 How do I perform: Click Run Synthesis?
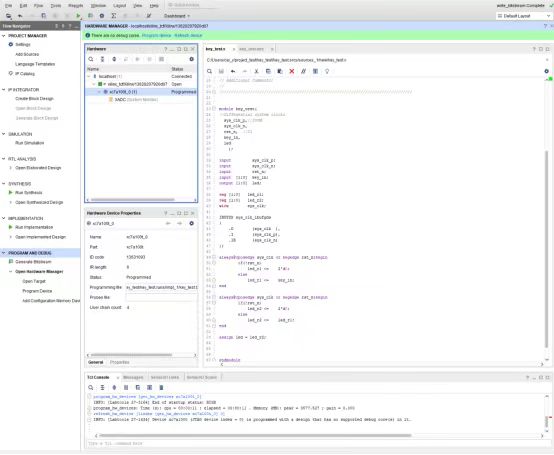pos(28,193)
